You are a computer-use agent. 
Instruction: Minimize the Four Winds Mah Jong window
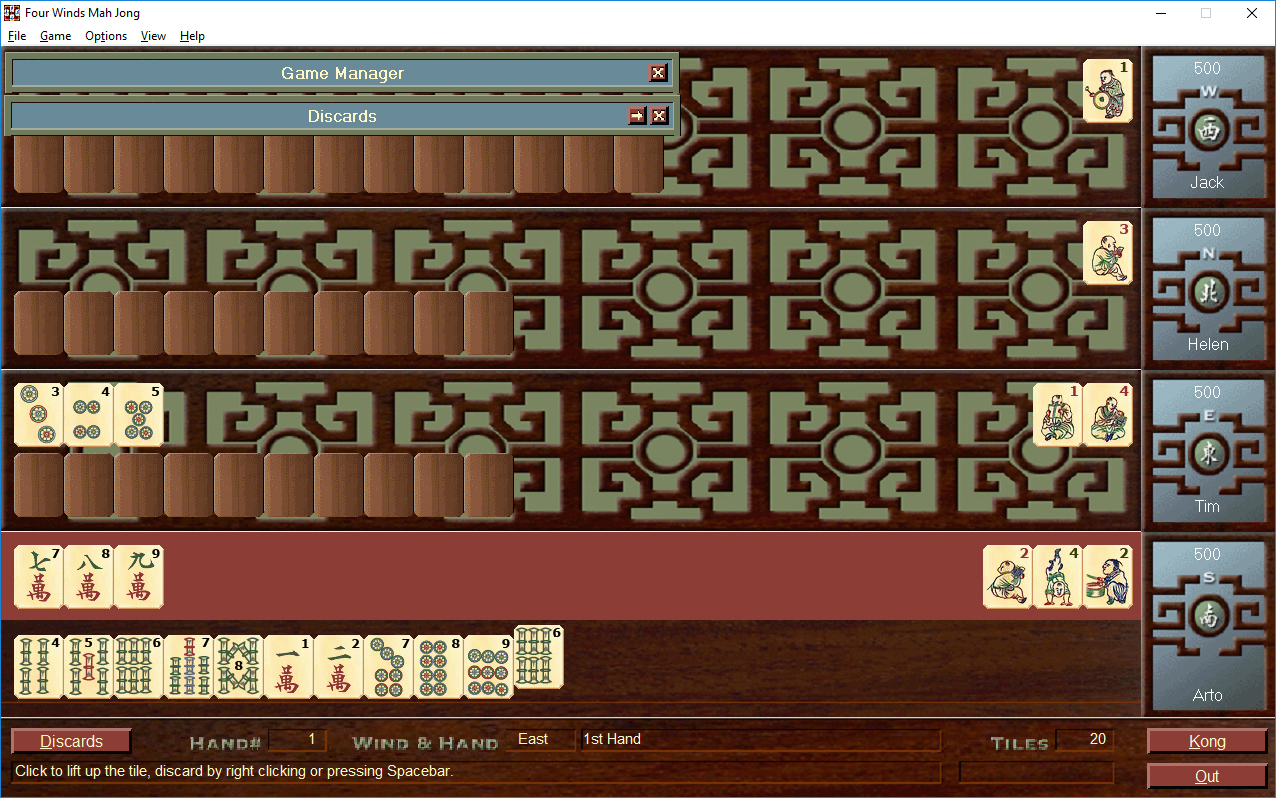pos(1160,13)
